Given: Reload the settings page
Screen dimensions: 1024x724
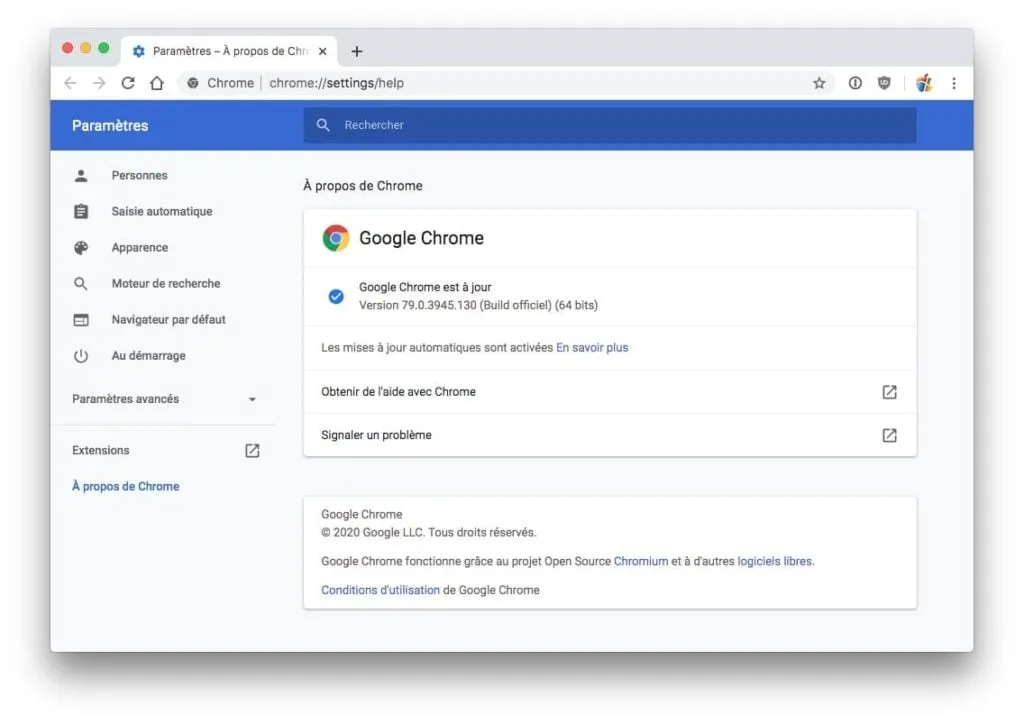Looking at the screenshot, I should (x=128, y=83).
